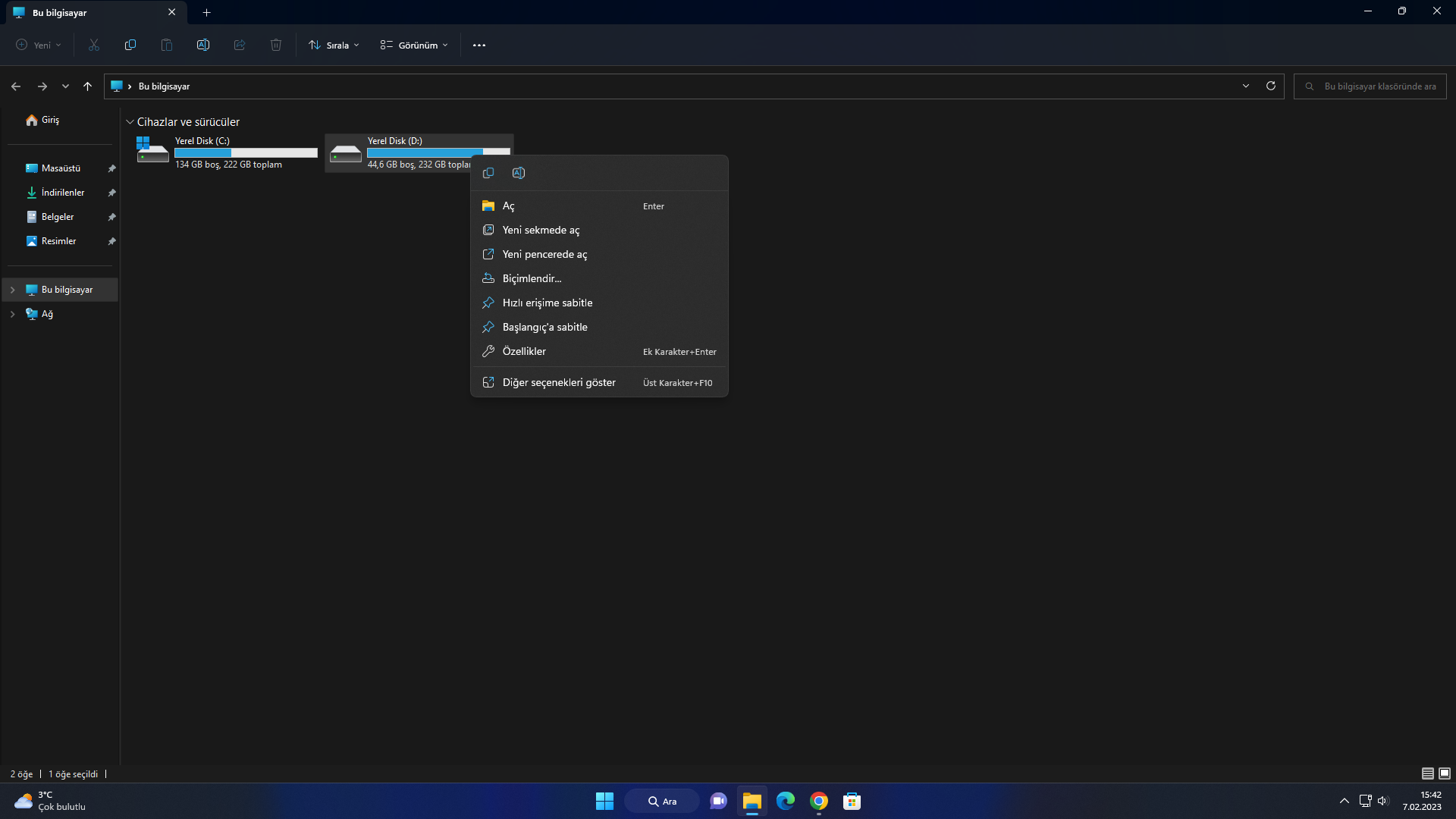Open Masaüstü in the sidebar
This screenshot has width=1456, height=819.
point(61,168)
